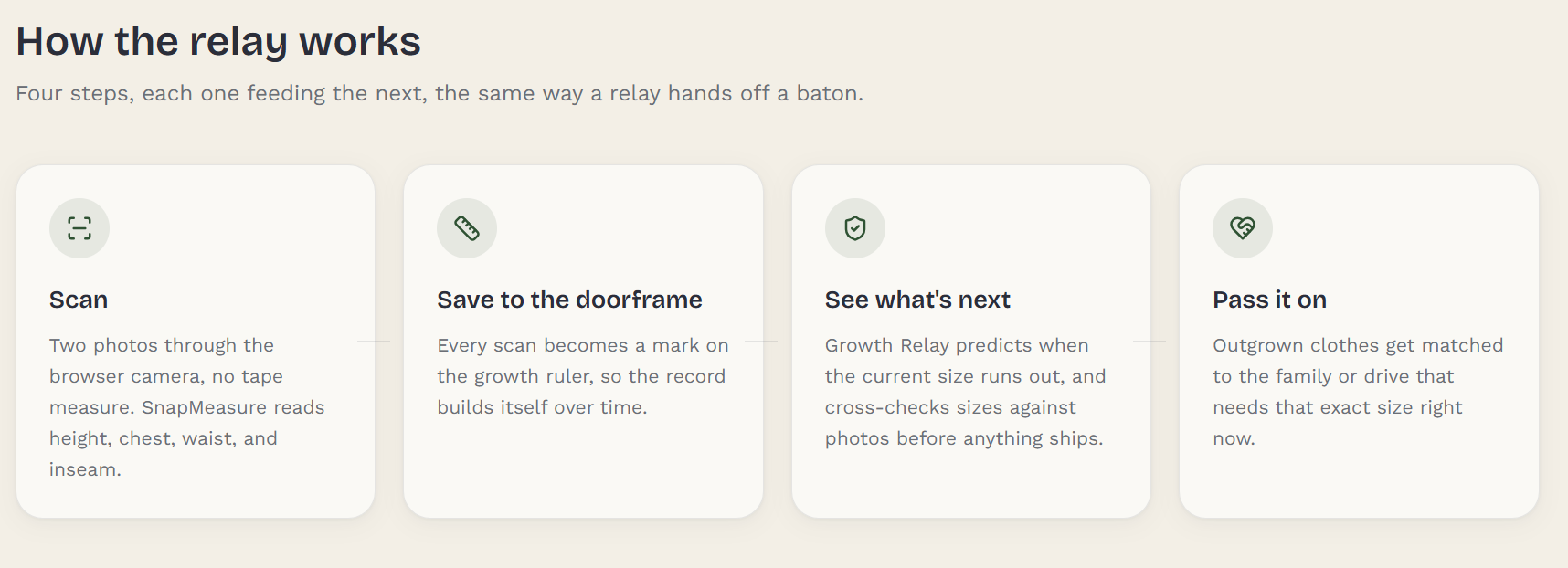Select the Save to the doorframe heading
This screenshot has height=568, width=1568.
tap(569, 300)
